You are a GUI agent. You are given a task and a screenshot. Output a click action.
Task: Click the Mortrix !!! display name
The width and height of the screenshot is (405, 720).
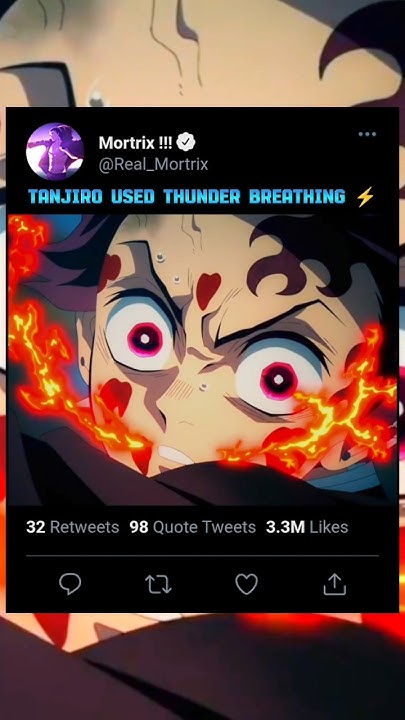pos(135,143)
